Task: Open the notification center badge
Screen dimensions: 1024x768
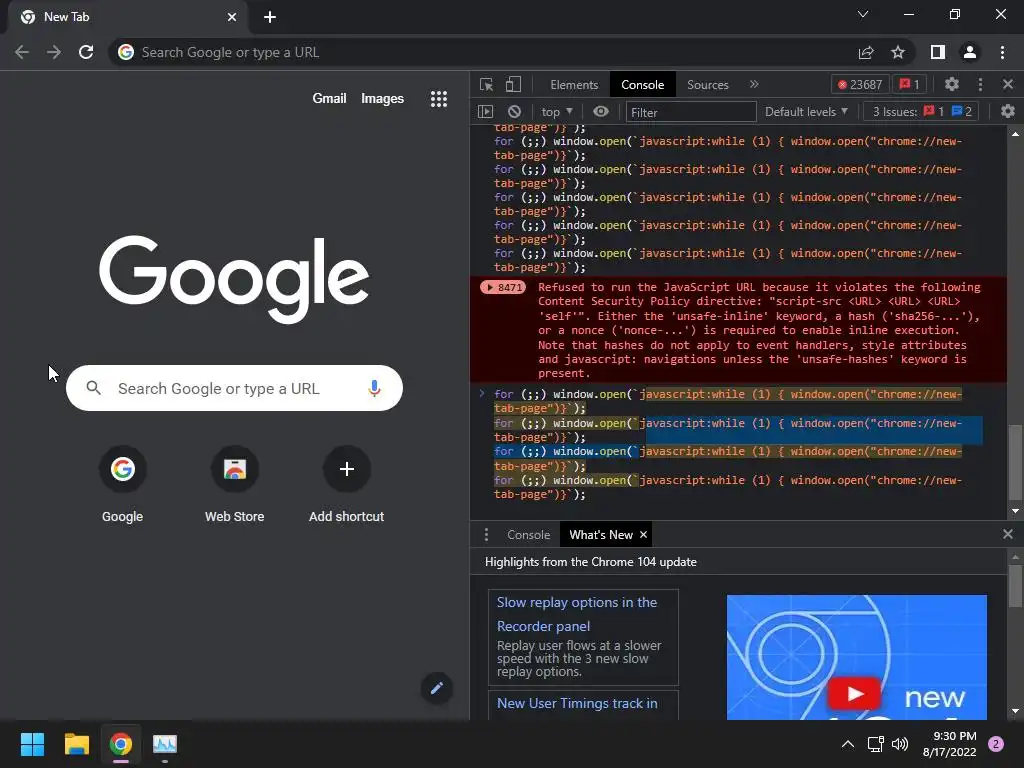Action: click(996, 744)
